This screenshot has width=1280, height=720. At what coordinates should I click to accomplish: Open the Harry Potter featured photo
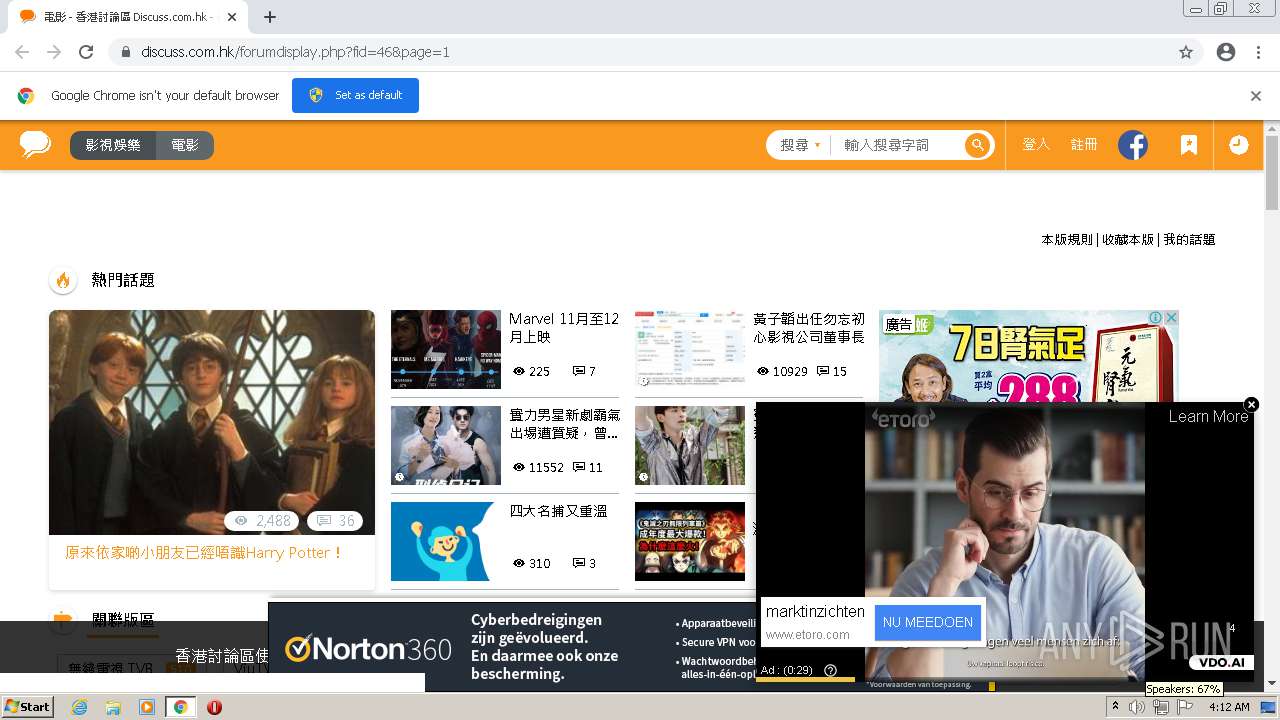pos(212,422)
